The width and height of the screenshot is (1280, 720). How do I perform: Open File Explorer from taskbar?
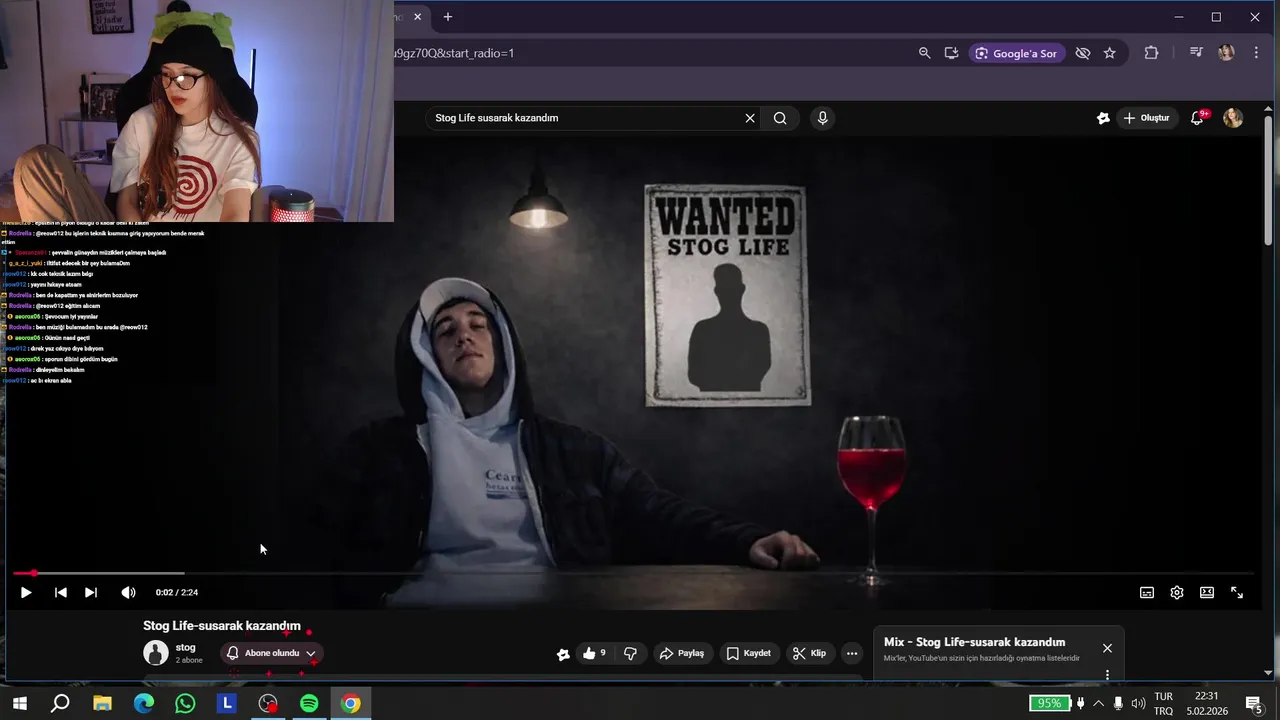pyautogui.click(x=102, y=703)
